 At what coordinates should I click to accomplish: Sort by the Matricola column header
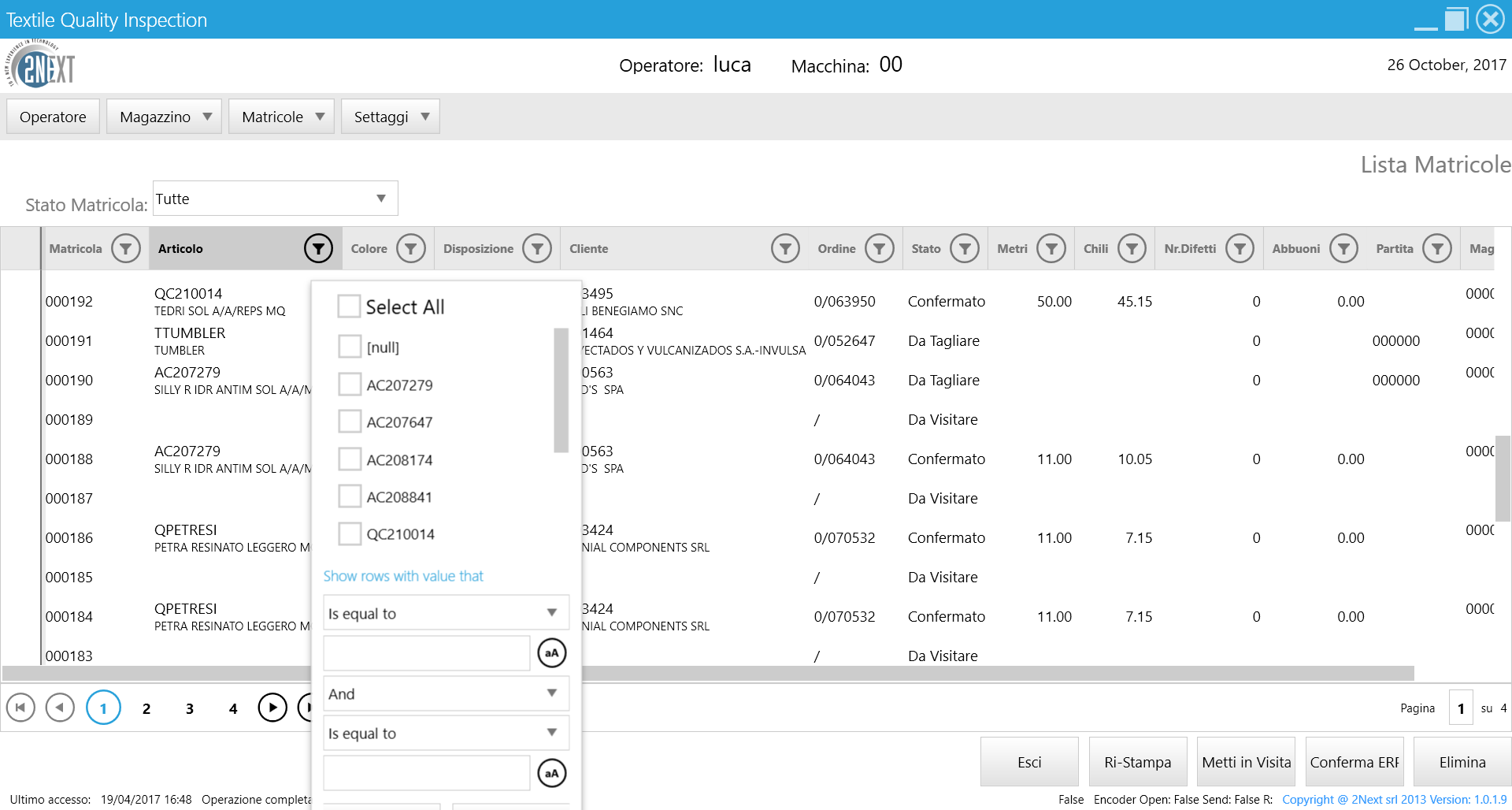pos(76,248)
